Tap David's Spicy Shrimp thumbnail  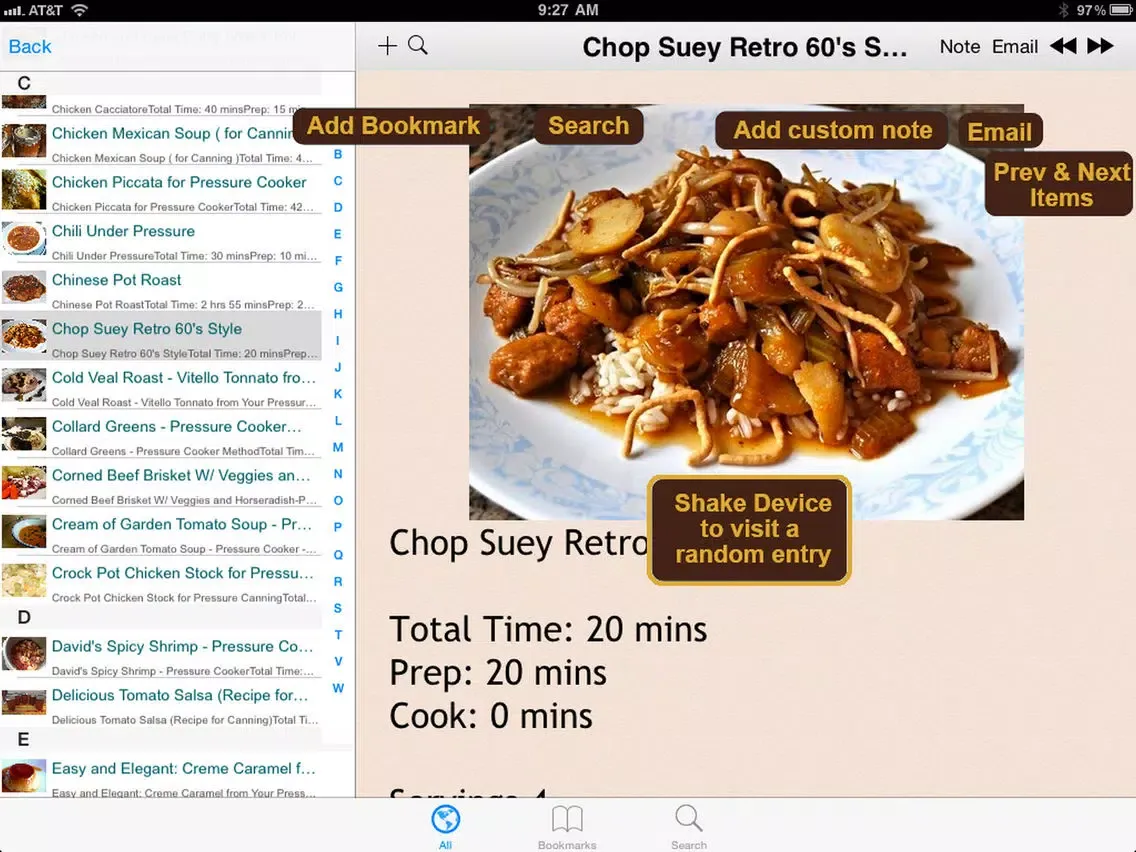(x=24, y=654)
